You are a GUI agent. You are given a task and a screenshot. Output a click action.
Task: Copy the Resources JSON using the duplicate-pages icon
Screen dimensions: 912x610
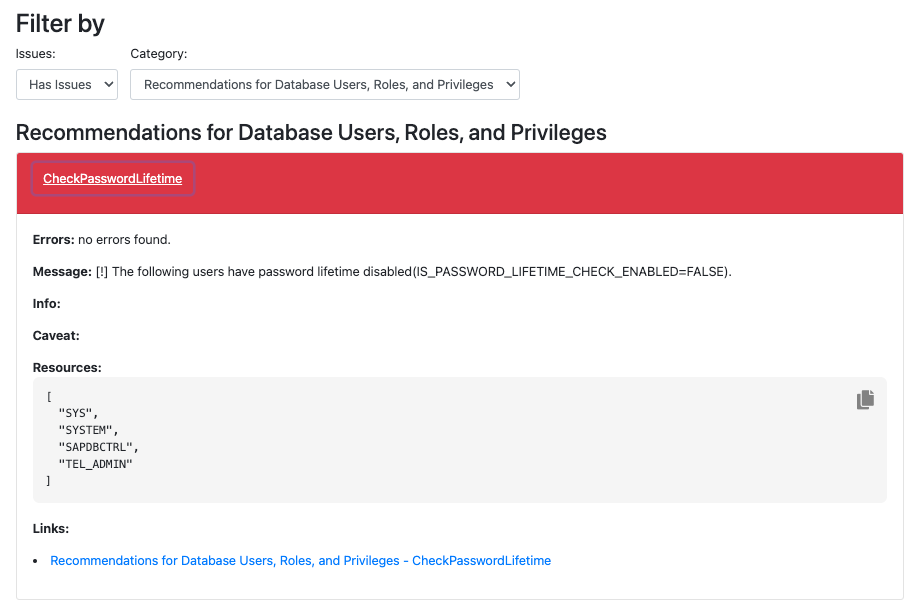[x=864, y=399]
